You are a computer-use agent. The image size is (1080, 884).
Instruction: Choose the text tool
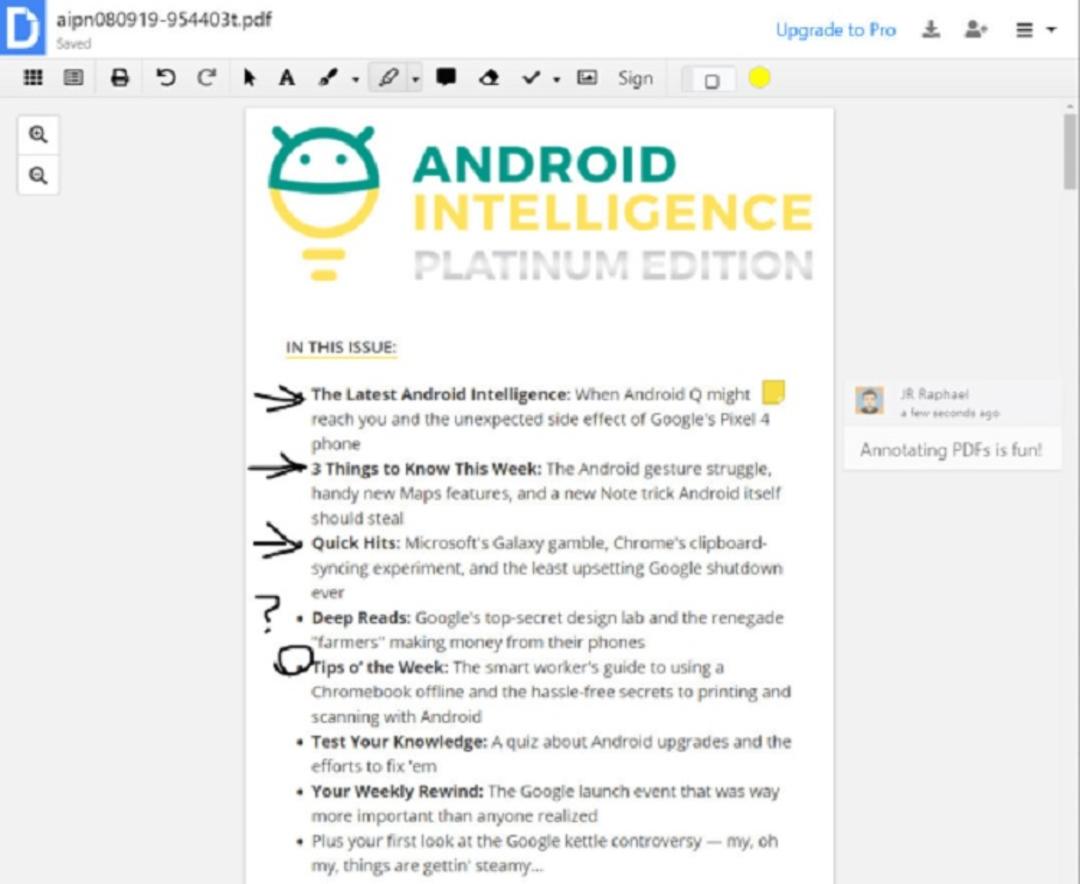(x=287, y=77)
